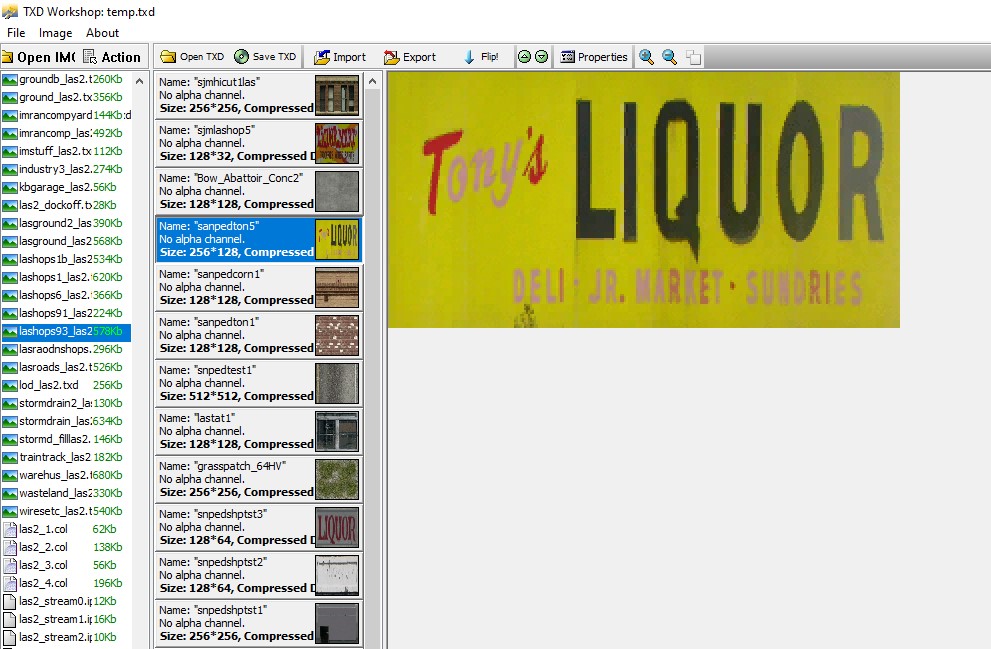Select industry3_las2 entry
Screen dimensions: 991x649
66,169
